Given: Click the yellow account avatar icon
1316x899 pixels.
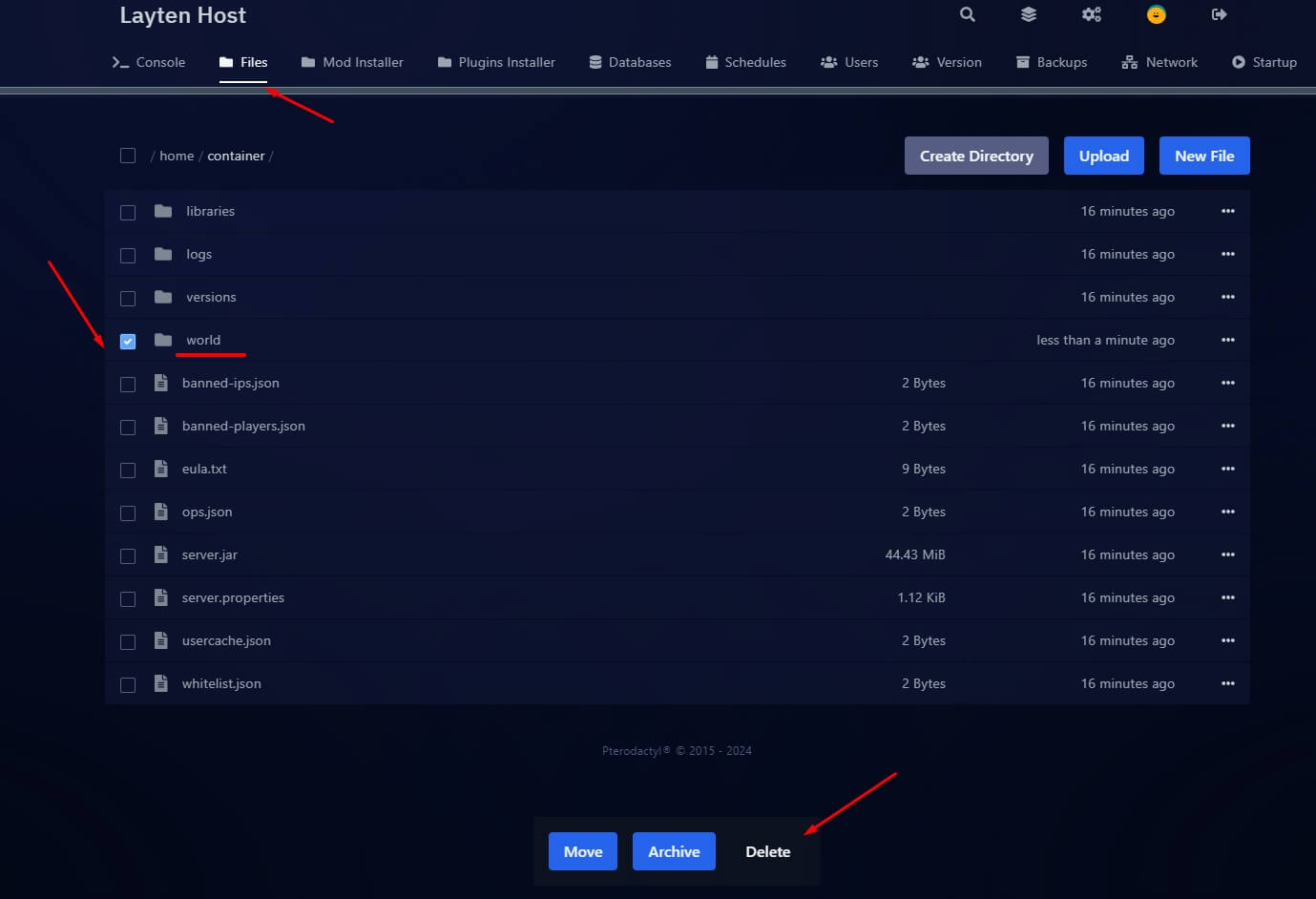Looking at the screenshot, I should tap(1156, 14).
